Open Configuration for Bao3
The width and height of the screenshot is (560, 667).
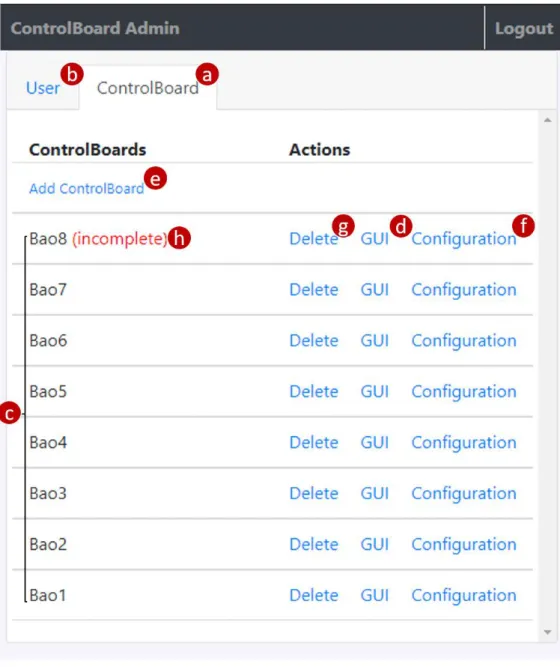(x=464, y=494)
